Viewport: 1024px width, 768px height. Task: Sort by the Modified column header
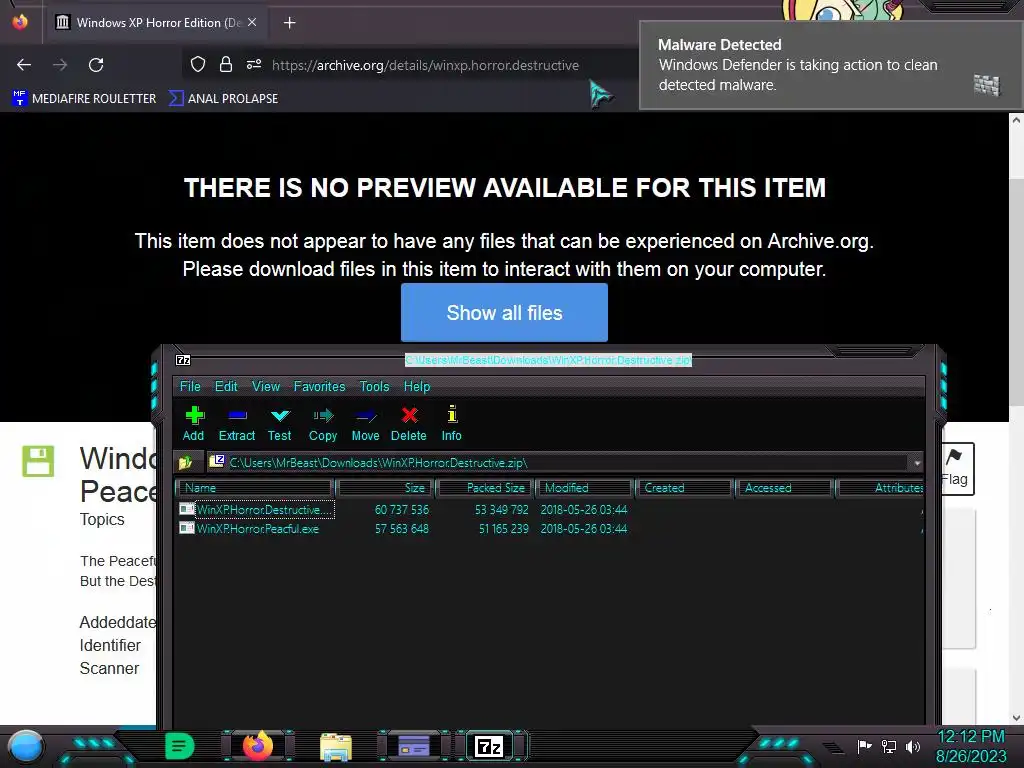point(584,488)
